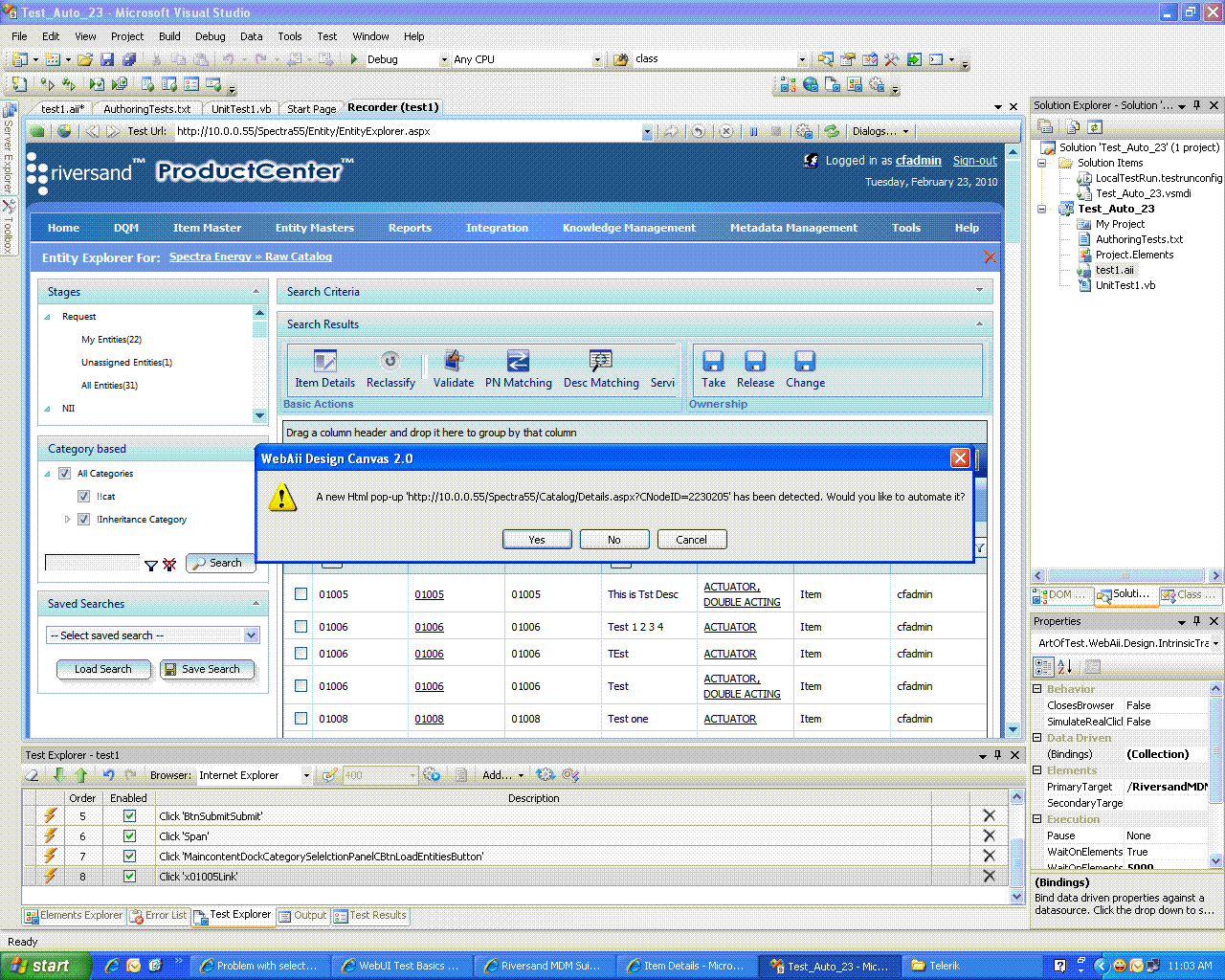The width and height of the screenshot is (1225, 980).
Task: Click Yes in the WebAii dialog
Action: (x=537, y=540)
